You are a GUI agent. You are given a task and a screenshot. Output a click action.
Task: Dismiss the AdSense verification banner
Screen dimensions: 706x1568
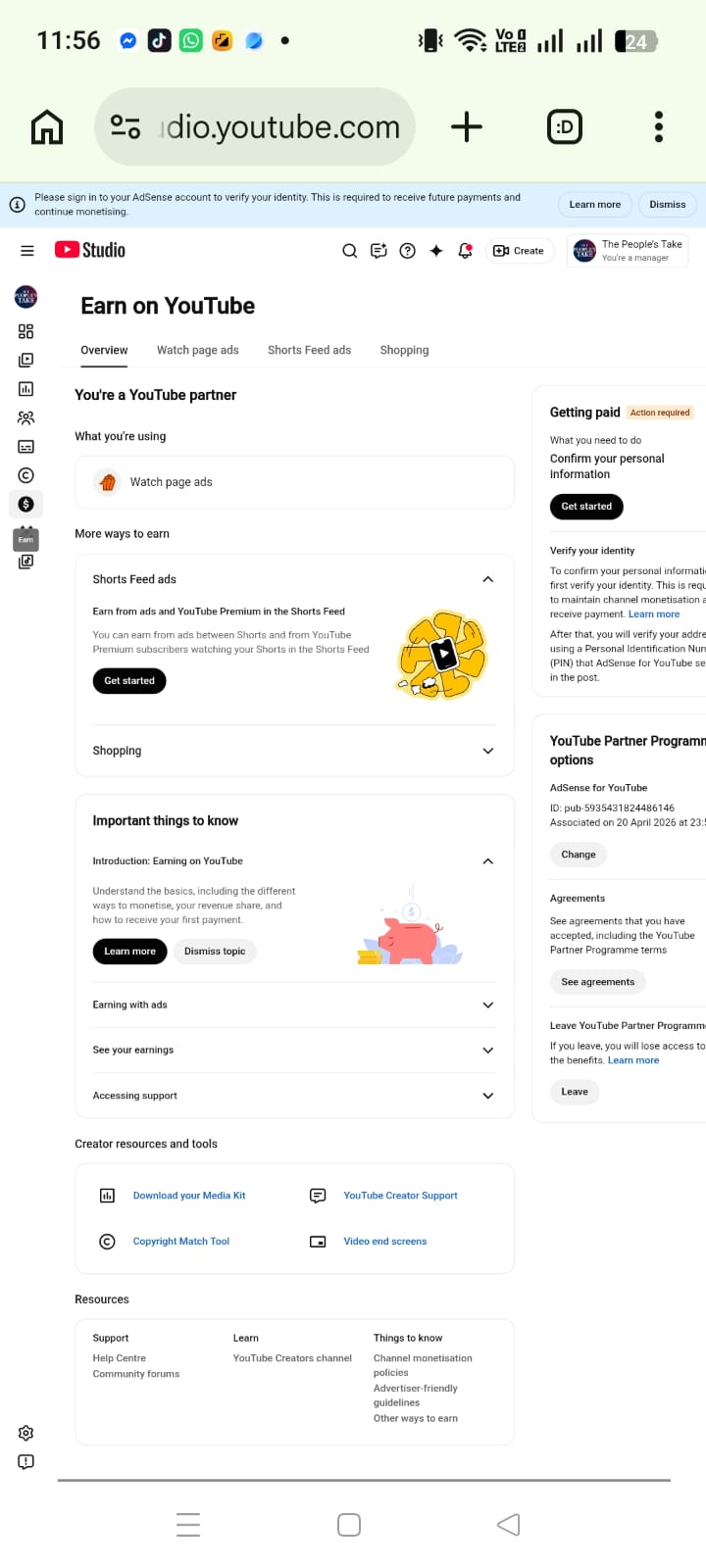tap(667, 205)
